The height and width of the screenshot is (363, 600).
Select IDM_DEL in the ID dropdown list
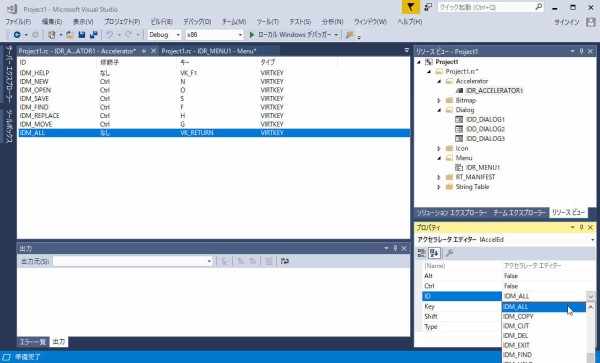coord(544,335)
